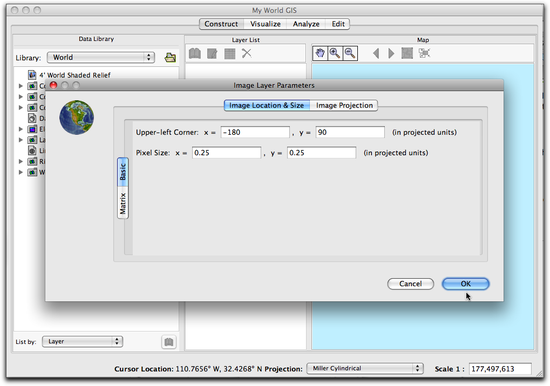Image resolution: width=550 pixels, height=386 pixels.
Task: Select the vertical Basic tab
Action: tap(123, 172)
